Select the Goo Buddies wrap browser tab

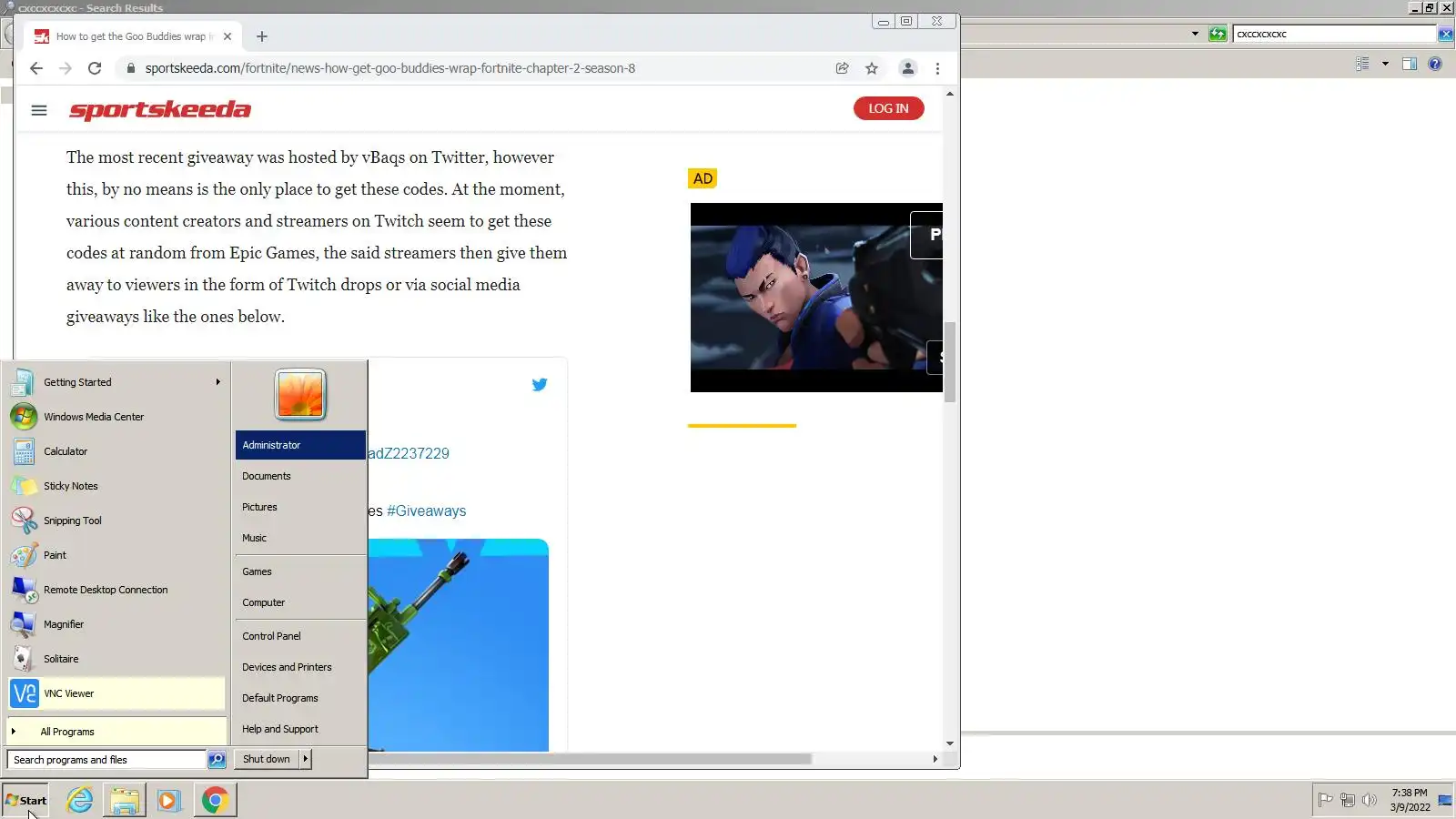[133, 36]
